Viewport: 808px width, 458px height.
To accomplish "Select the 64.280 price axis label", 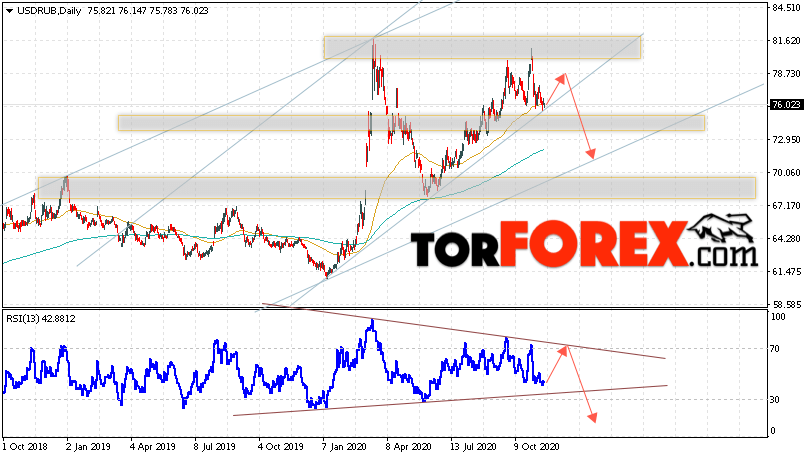I will [x=786, y=239].
